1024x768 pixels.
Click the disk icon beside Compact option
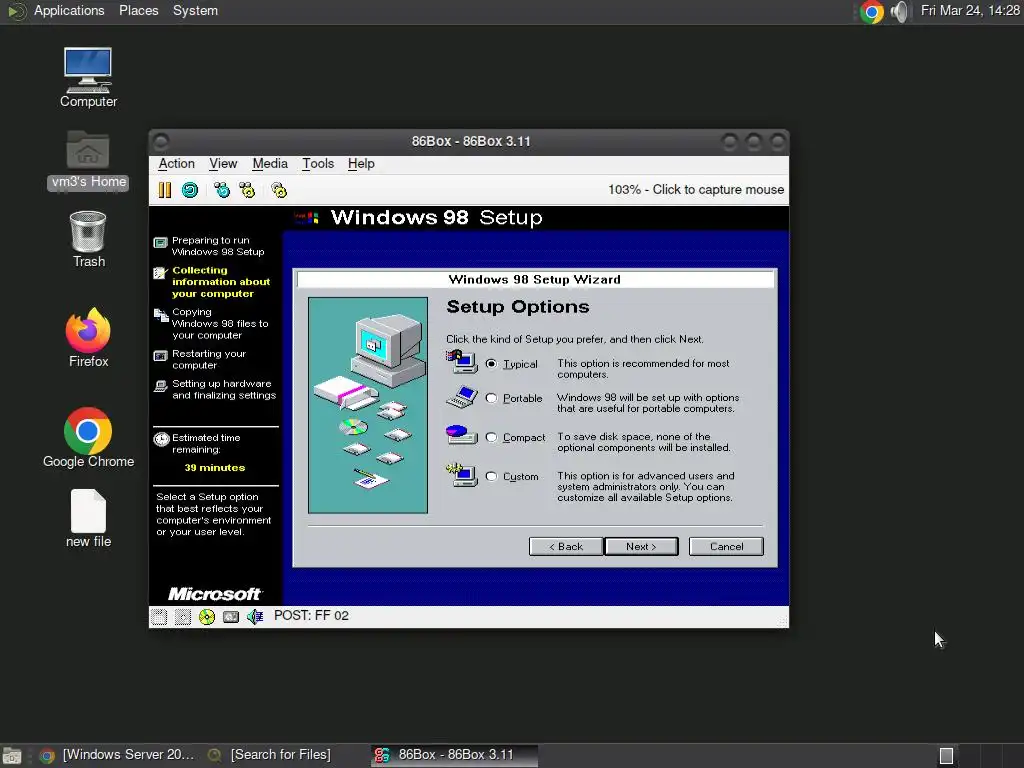point(462,435)
